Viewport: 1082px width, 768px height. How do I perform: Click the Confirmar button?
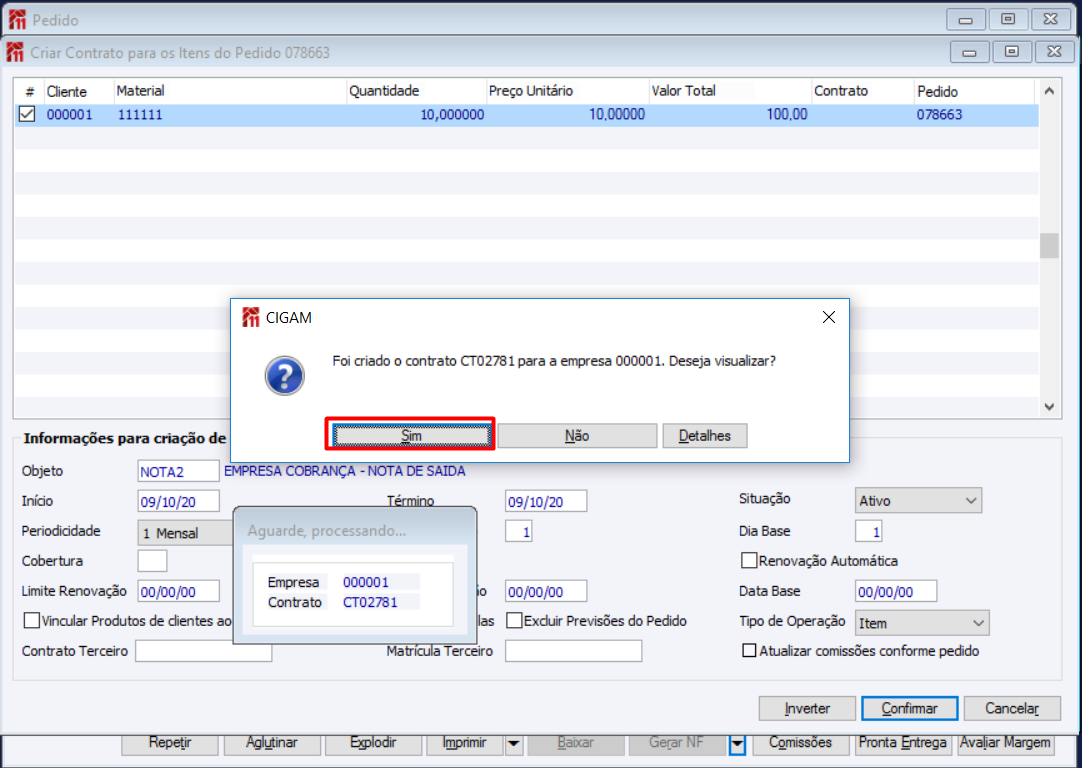(x=909, y=708)
